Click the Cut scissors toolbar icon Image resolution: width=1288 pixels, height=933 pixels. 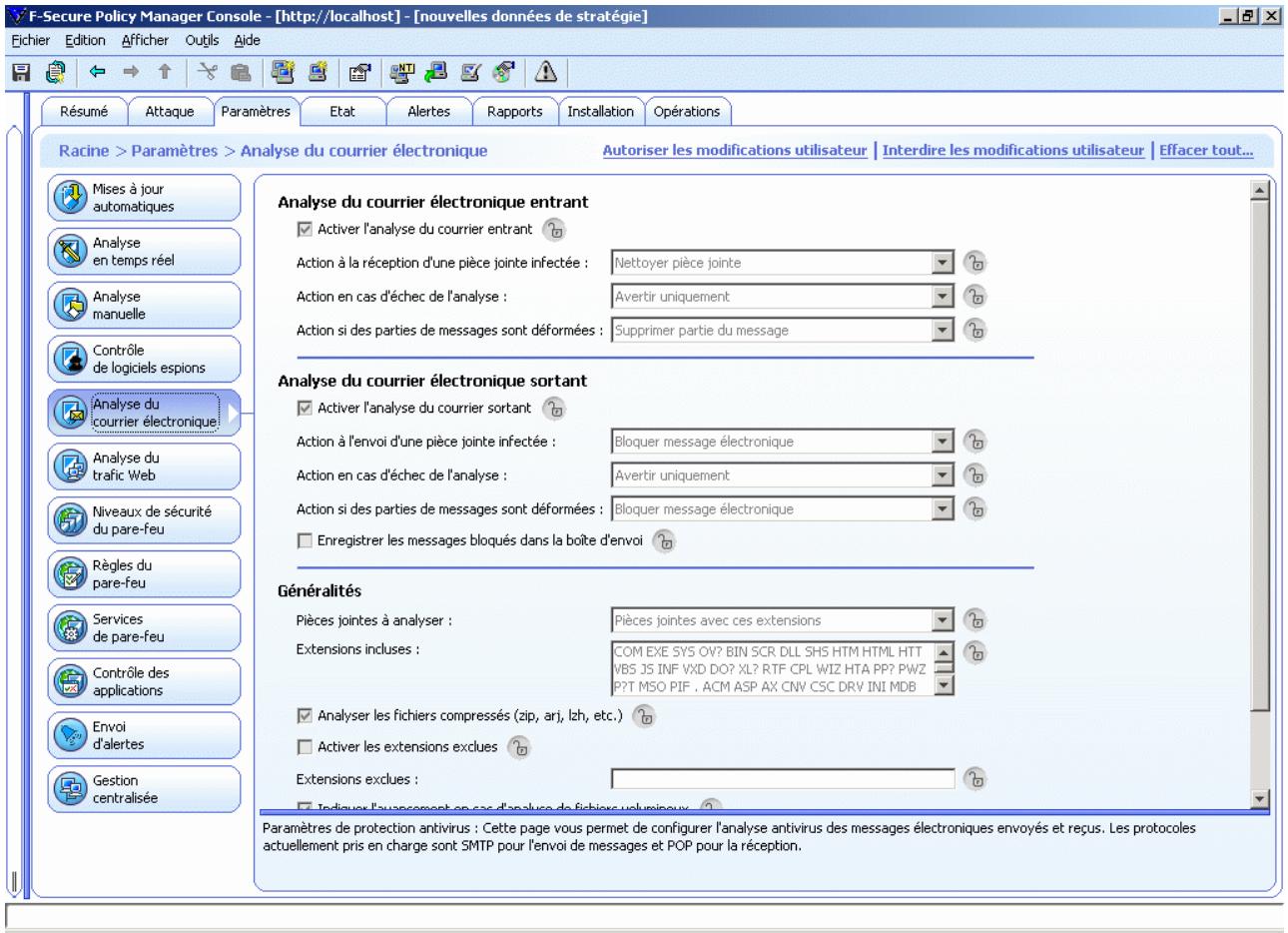208,71
